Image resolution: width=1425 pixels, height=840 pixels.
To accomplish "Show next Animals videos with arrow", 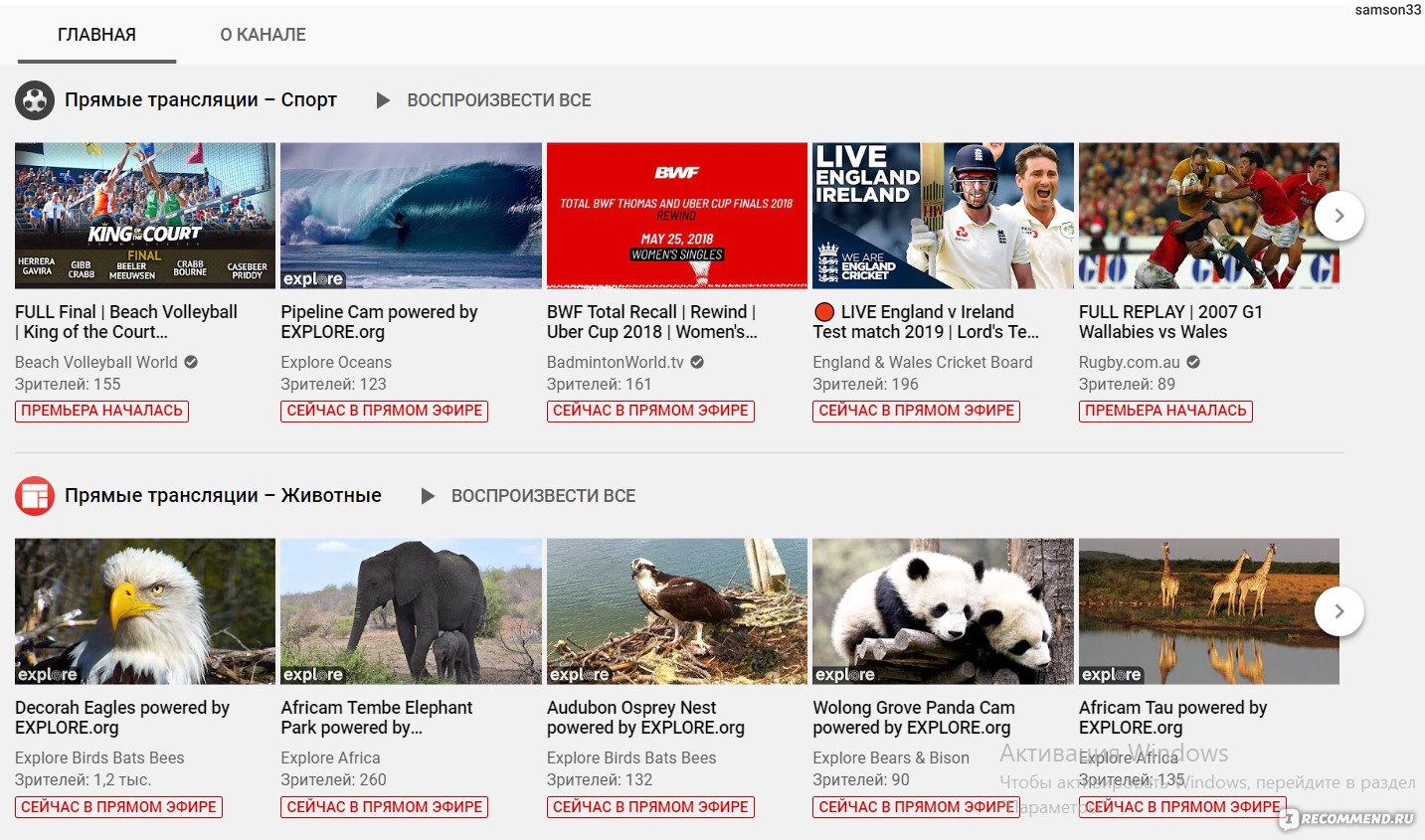I will click(x=1339, y=611).
